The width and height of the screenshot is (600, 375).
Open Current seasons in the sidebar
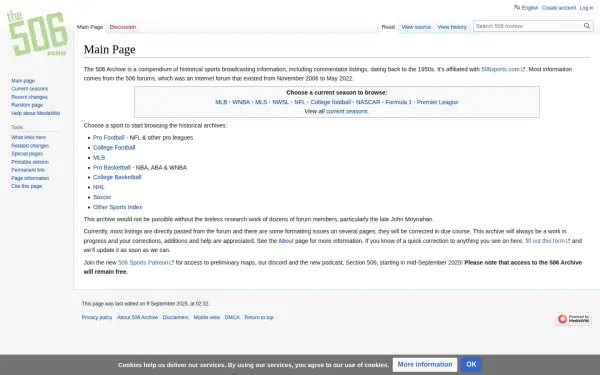[29, 89]
